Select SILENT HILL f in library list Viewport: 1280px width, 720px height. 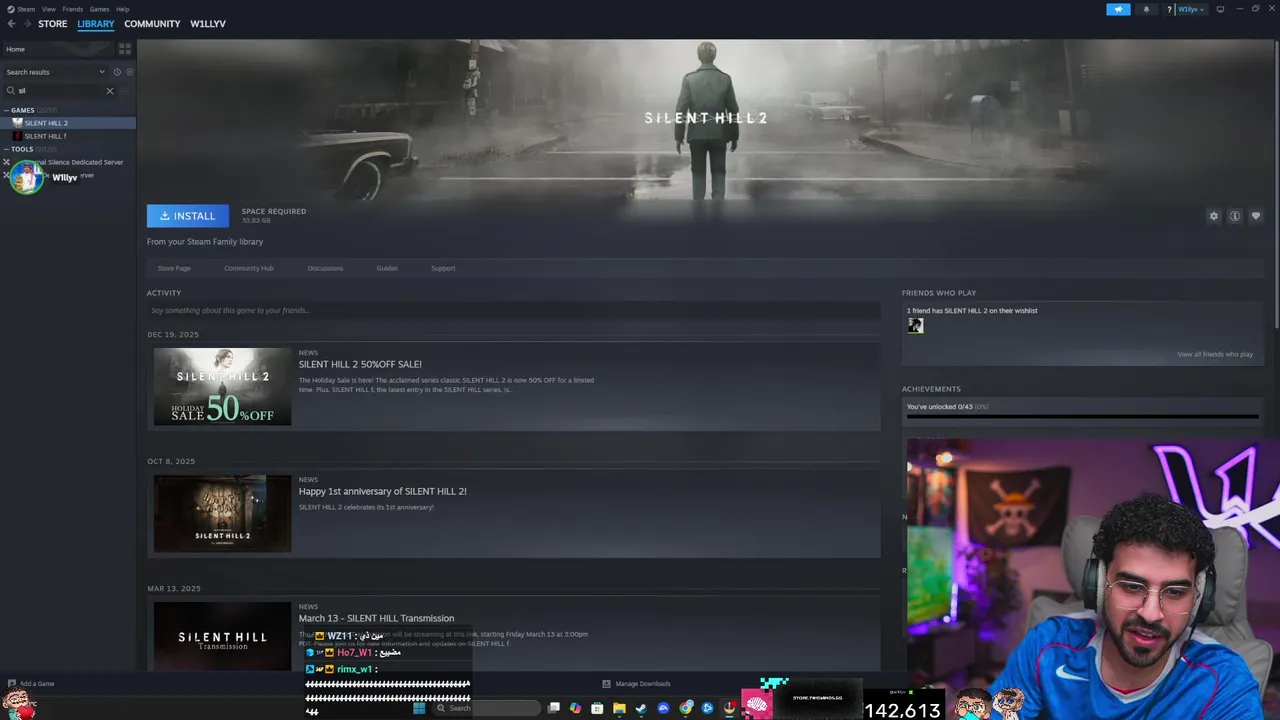coord(68,136)
